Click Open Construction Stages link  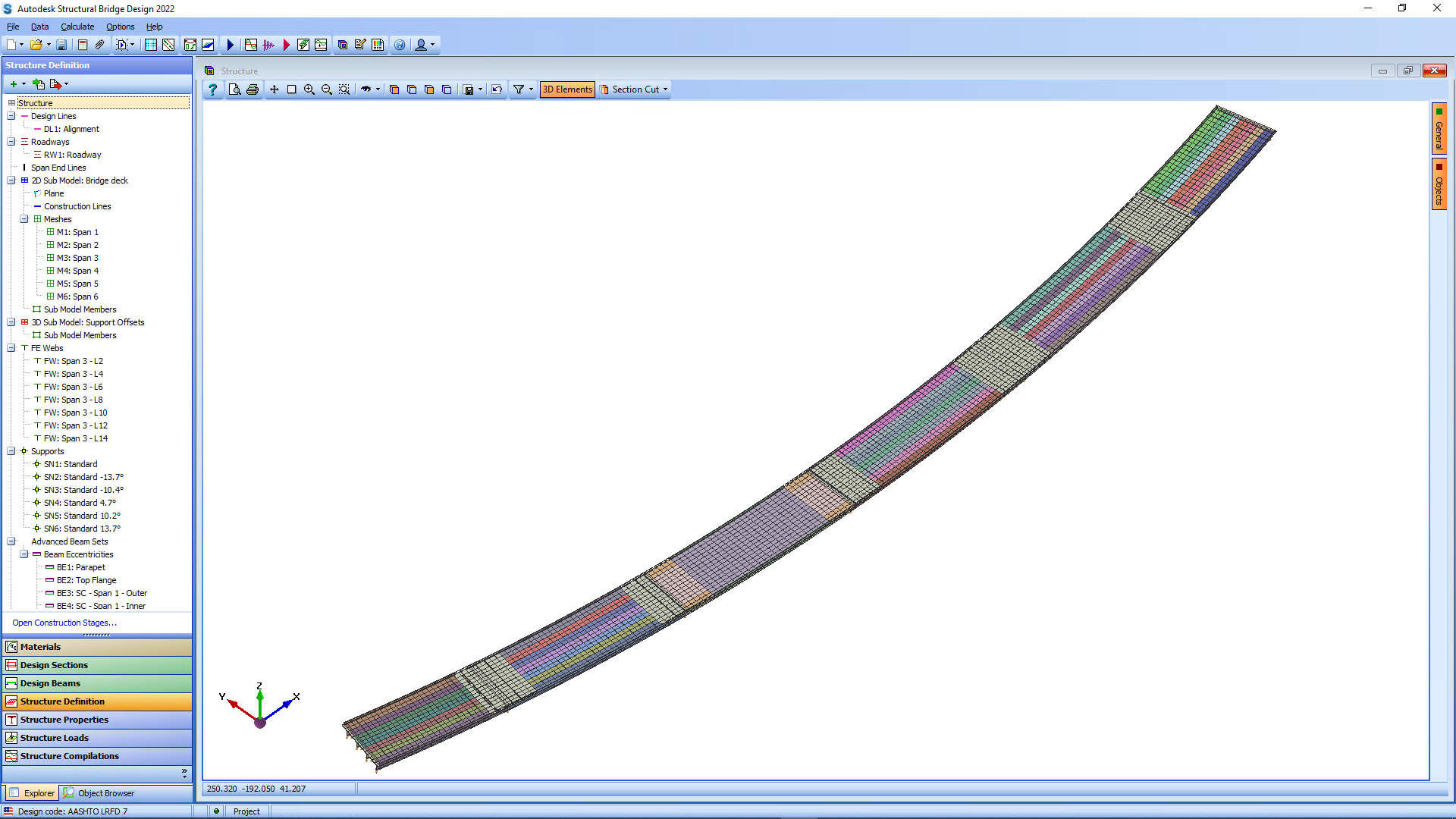pyautogui.click(x=64, y=623)
